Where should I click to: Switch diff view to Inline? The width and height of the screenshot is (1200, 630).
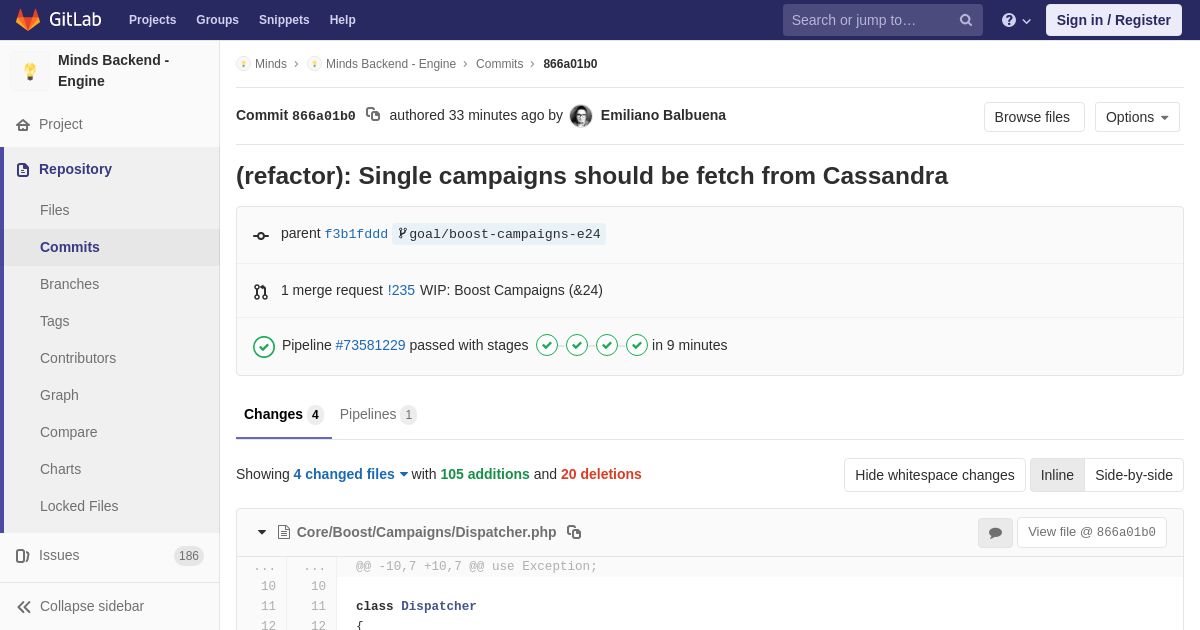1057,475
